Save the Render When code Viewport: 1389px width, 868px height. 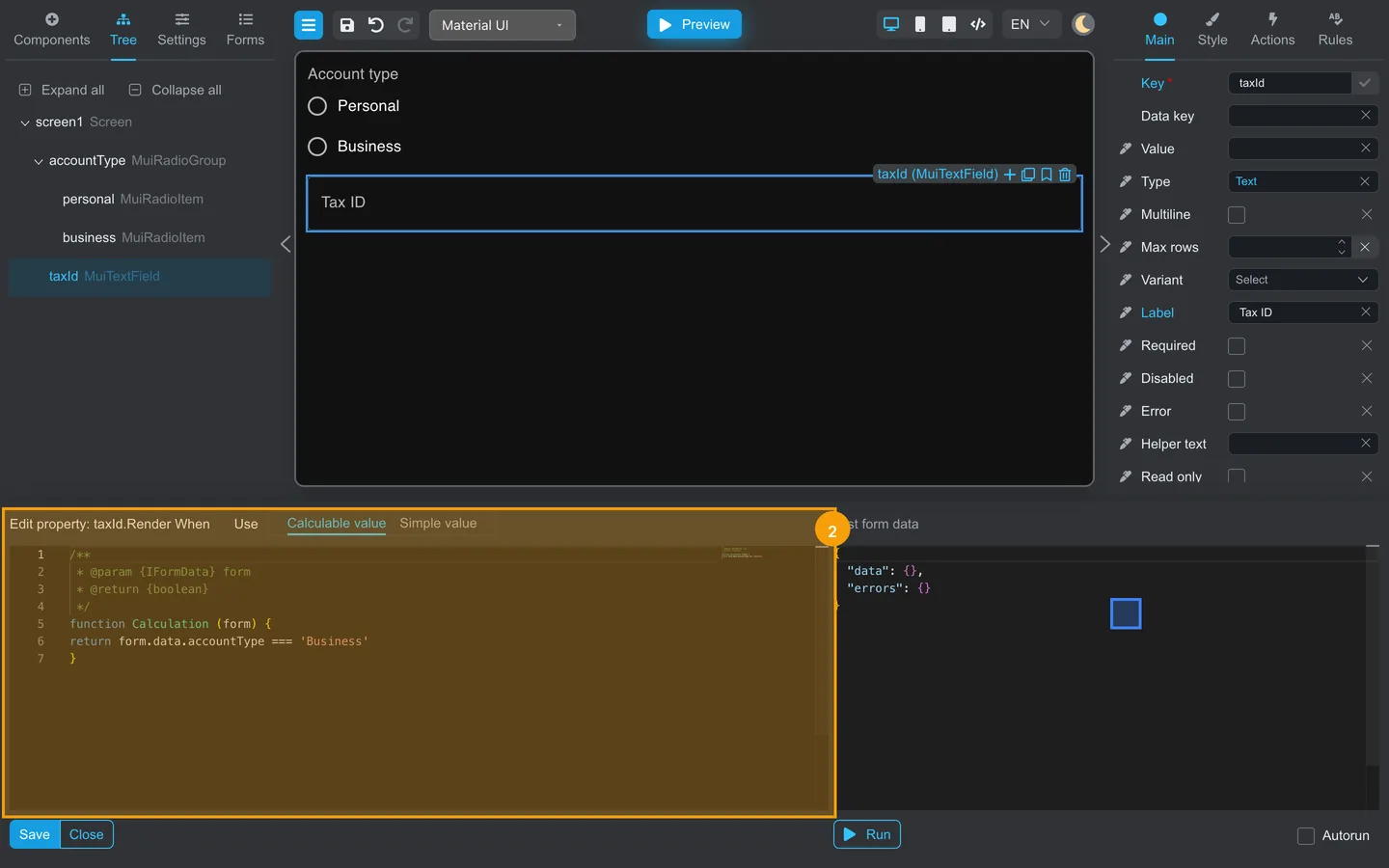pyautogui.click(x=35, y=834)
